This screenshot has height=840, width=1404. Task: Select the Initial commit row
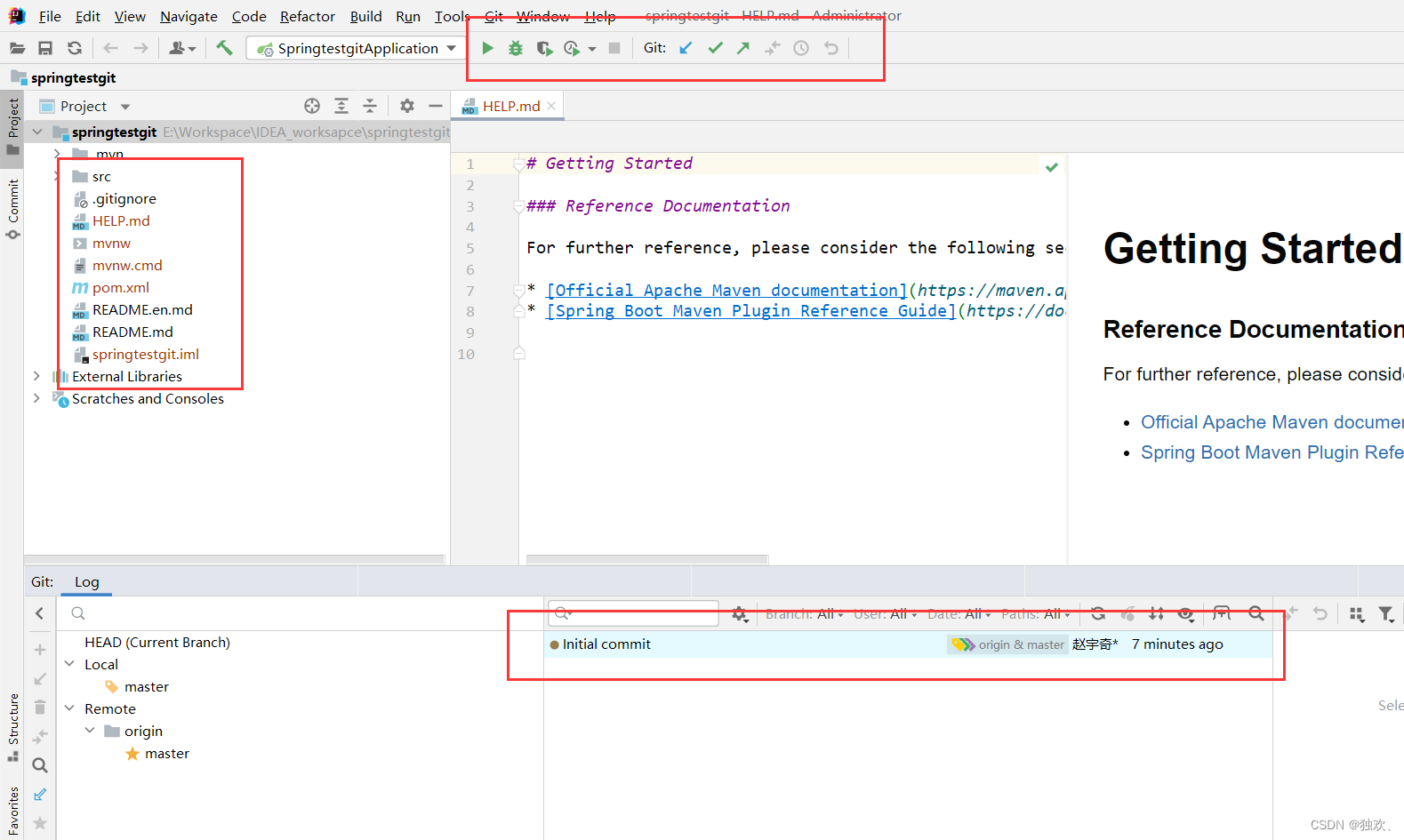(x=910, y=644)
